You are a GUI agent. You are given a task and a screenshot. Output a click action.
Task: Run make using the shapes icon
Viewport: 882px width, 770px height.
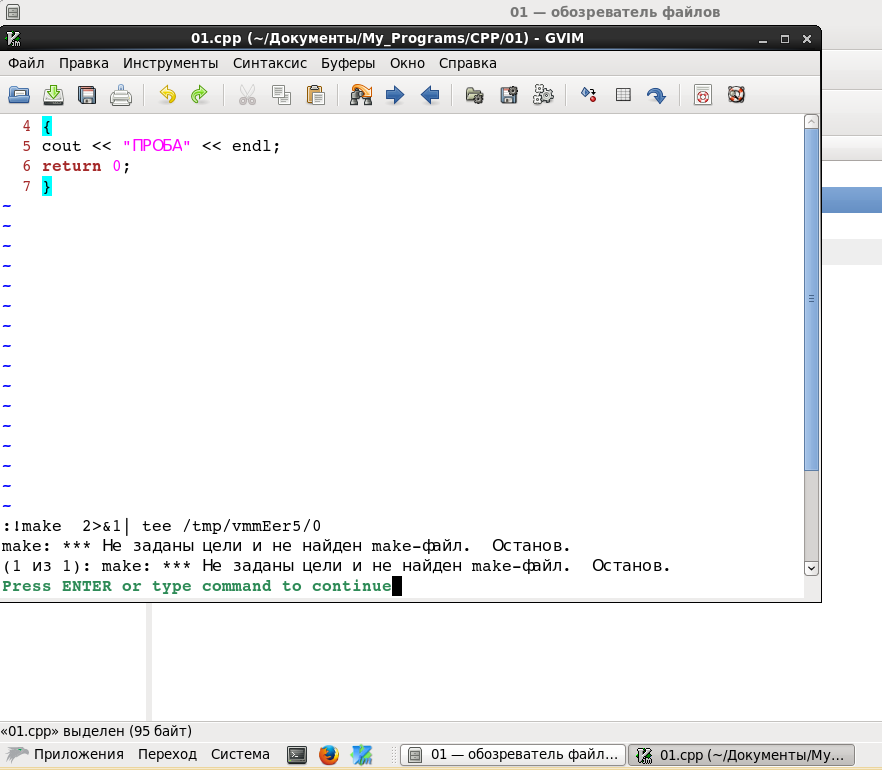pyautogui.click(x=588, y=95)
